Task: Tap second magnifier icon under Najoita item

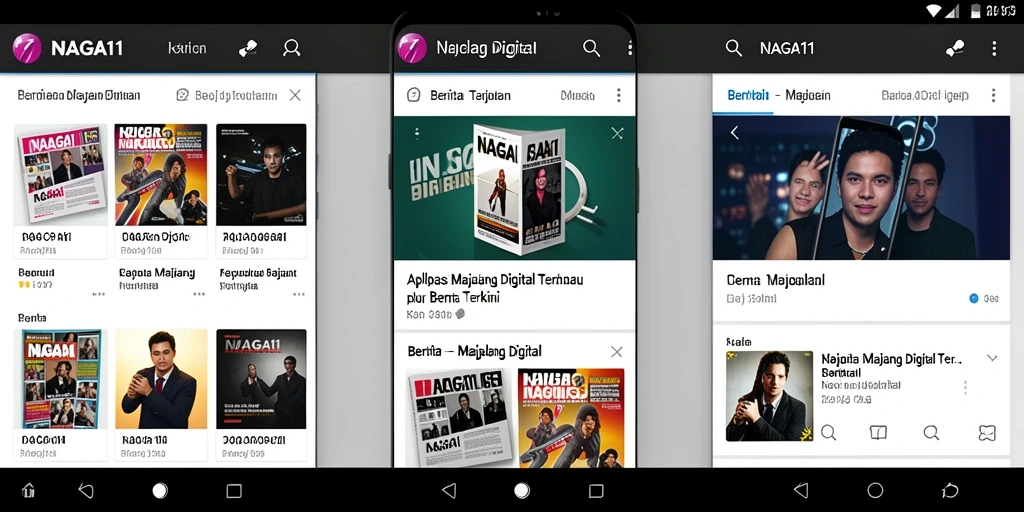Action: [931, 432]
